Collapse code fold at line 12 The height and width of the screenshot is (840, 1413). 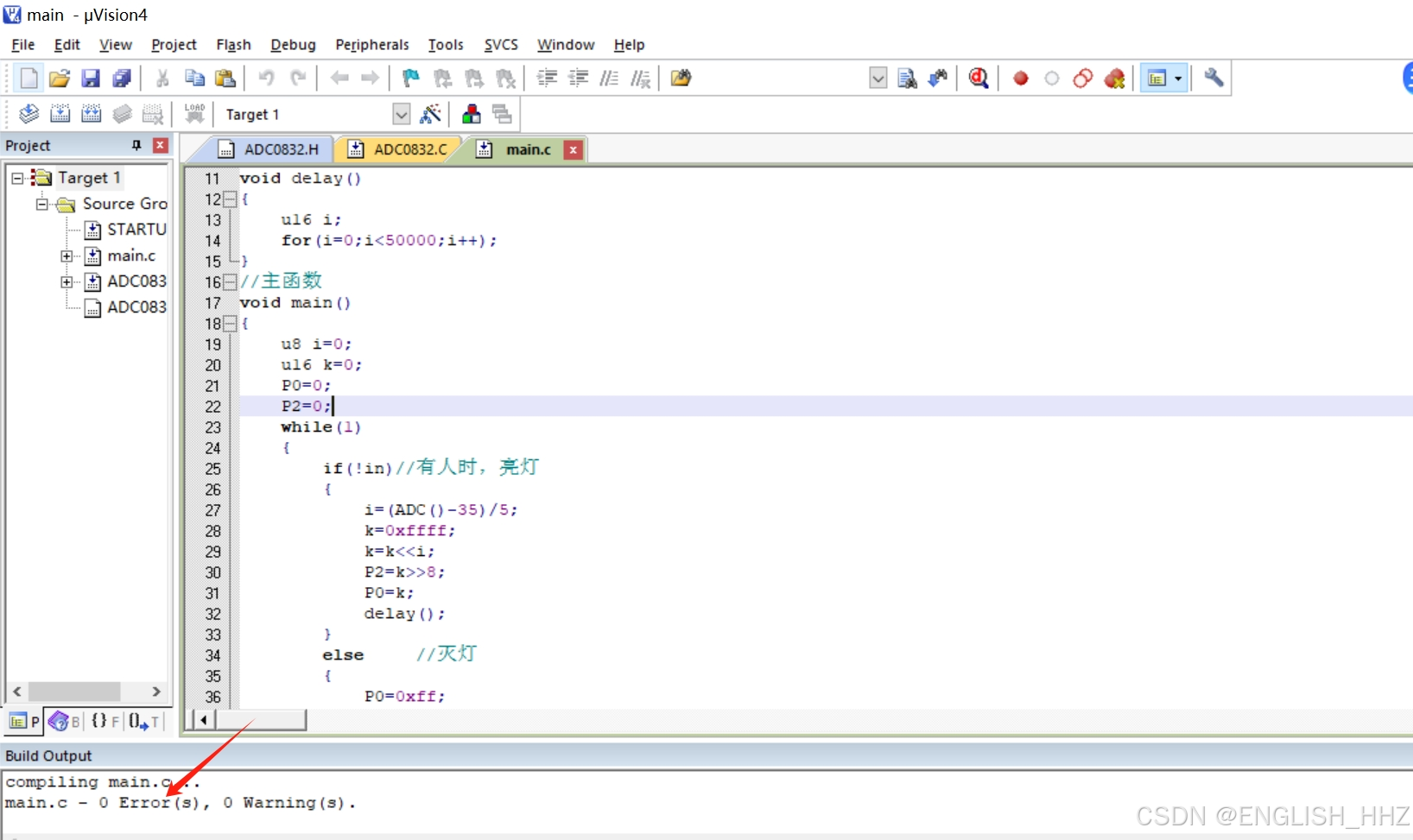pyautogui.click(x=230, y=199)
